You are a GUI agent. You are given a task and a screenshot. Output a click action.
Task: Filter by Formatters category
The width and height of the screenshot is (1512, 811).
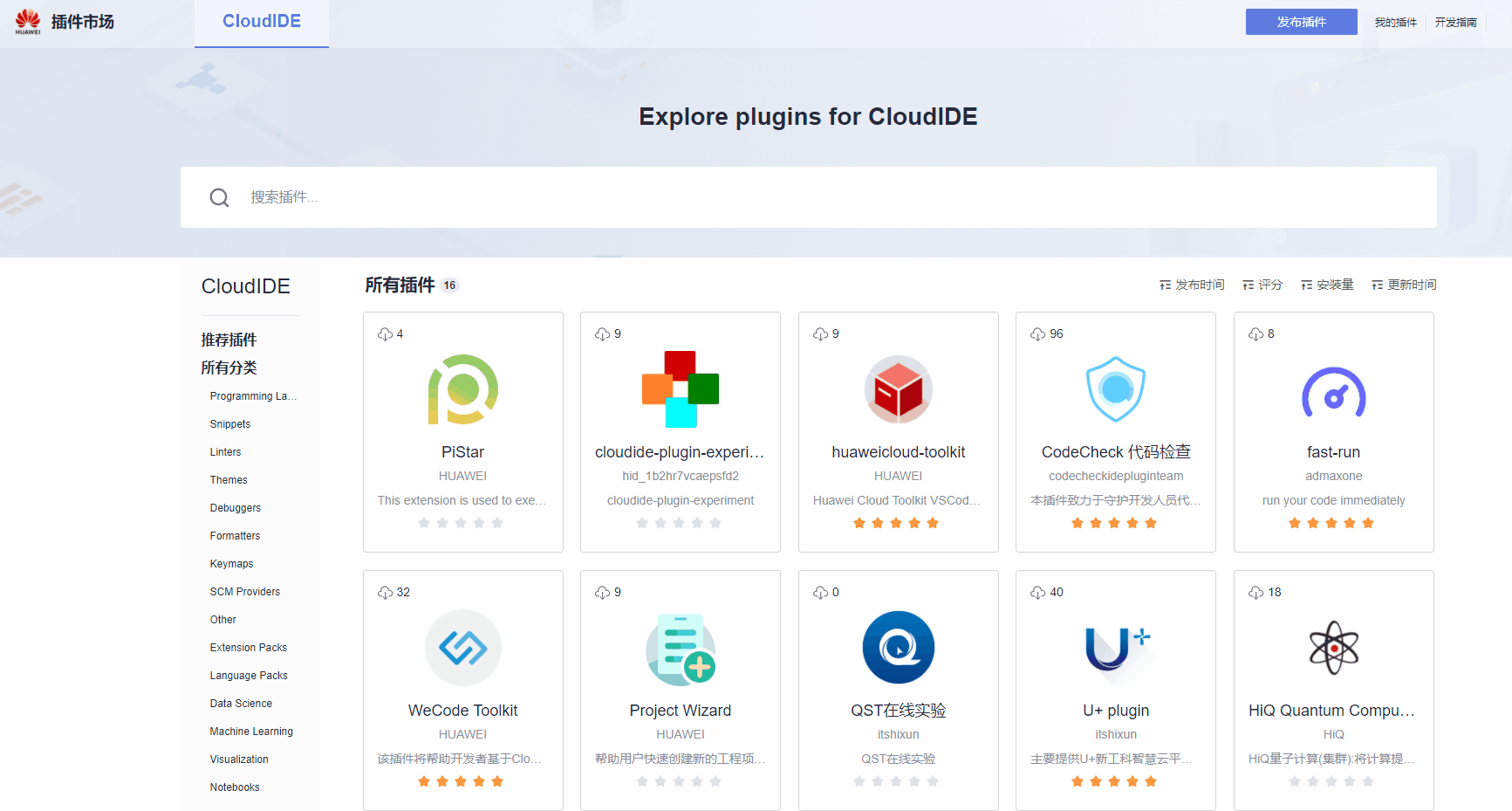pyautogui.click(x=235, y=536)
